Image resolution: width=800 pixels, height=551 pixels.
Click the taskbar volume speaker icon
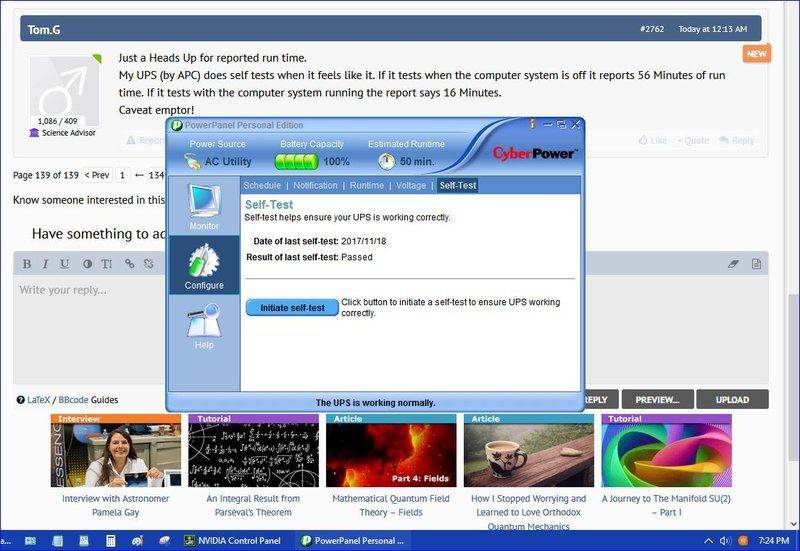(725, 541)
